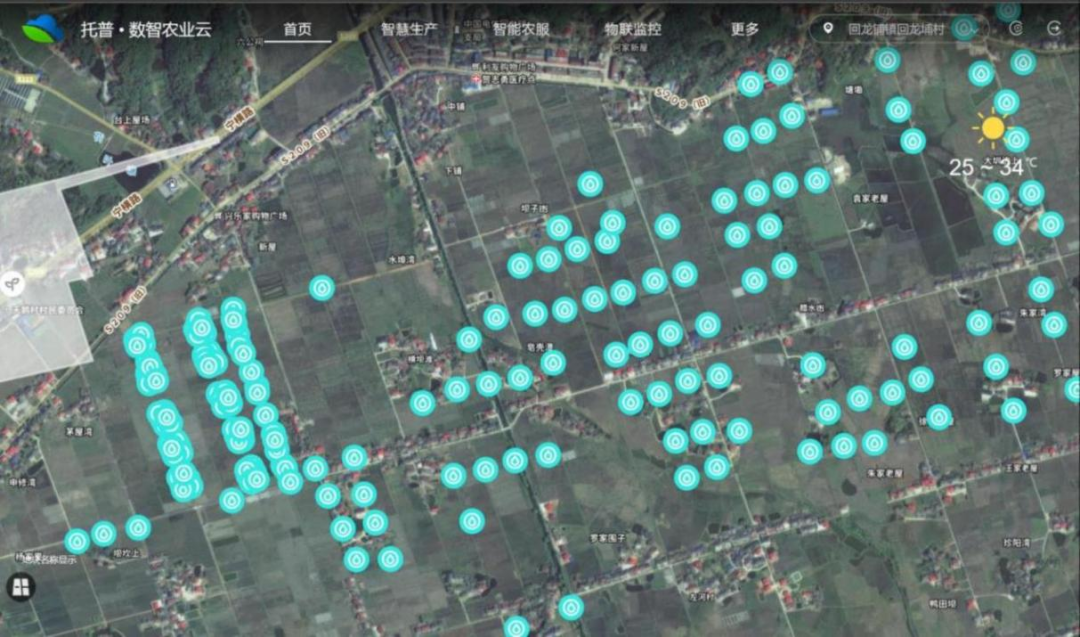
Task: Switch to the 首页 tab
Action: click(x=297, y=29)
